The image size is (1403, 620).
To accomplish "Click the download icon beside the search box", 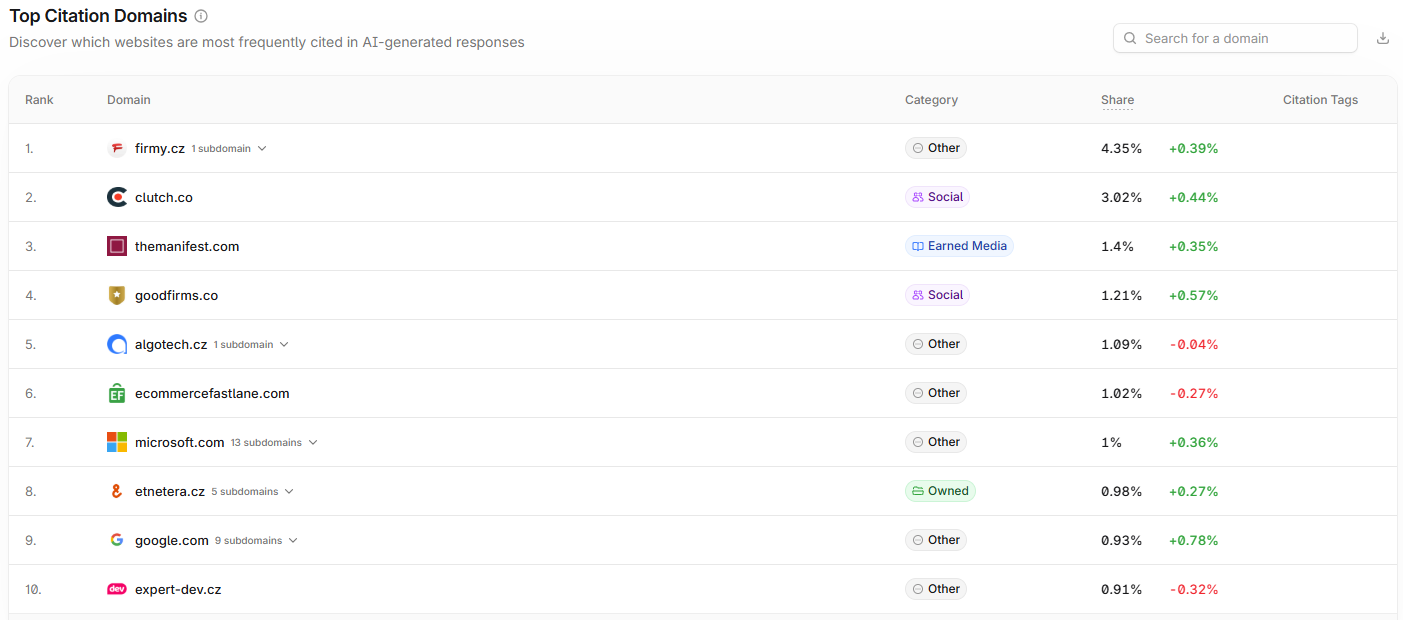I will 1383,38.
